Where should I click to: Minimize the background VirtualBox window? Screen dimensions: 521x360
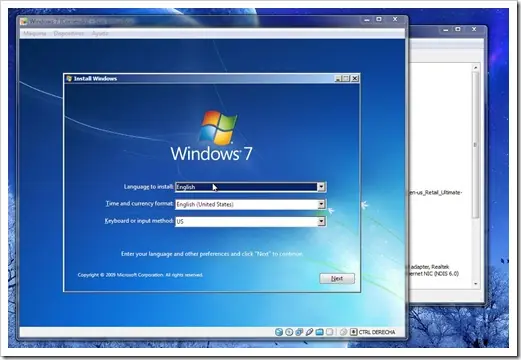coord(446,29)
